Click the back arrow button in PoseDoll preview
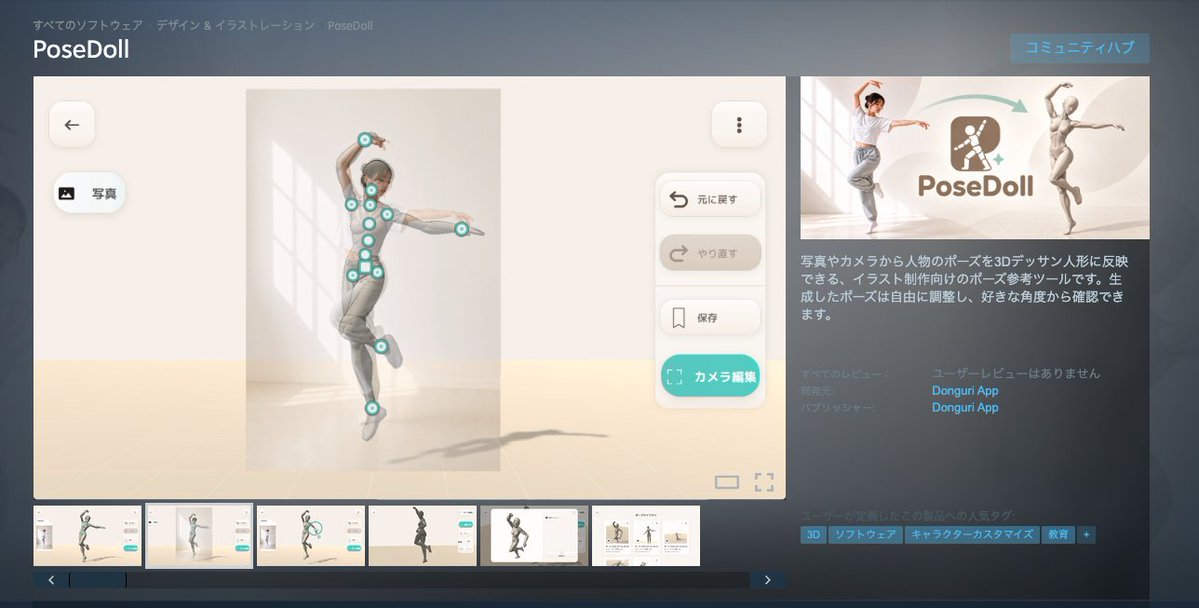This screenshot has height=608, width=1199. pos(72,125)
